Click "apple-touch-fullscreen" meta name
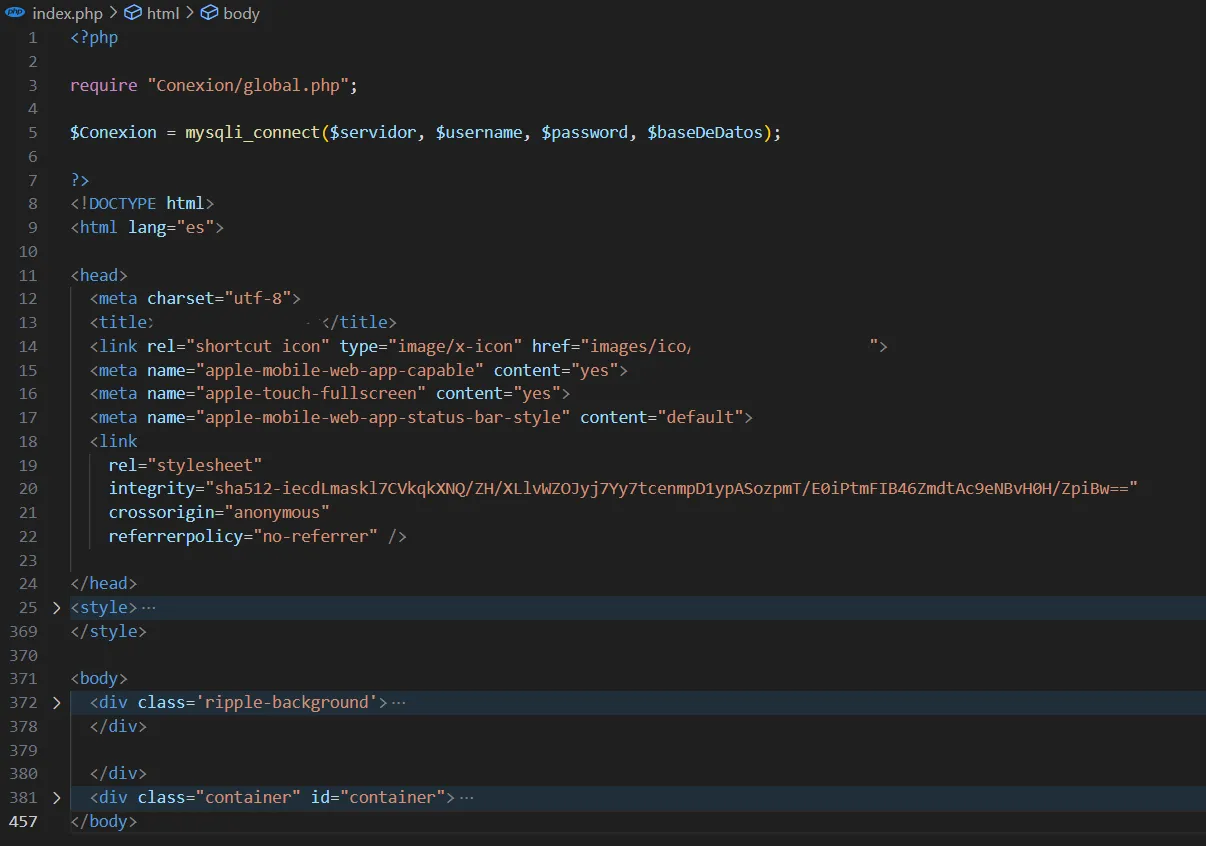This screenshot has width=1206, height=846. pyautogui.click(x=310, y=393)
